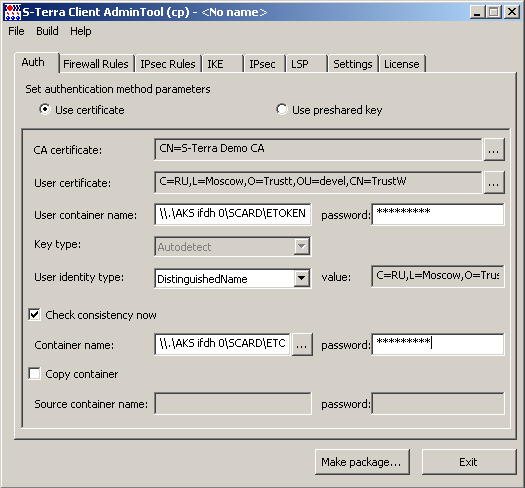Uncheck Check consistency now
This screenshot has height=488, width=525.
[34, 315]
